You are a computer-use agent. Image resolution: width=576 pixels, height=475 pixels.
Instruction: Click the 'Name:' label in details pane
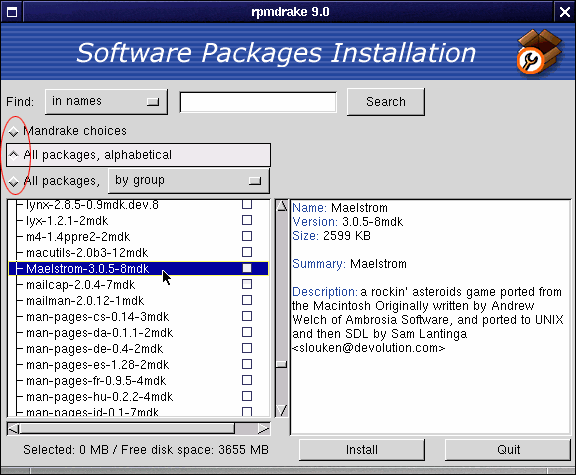pyautogui.click(x=309, y=208)
